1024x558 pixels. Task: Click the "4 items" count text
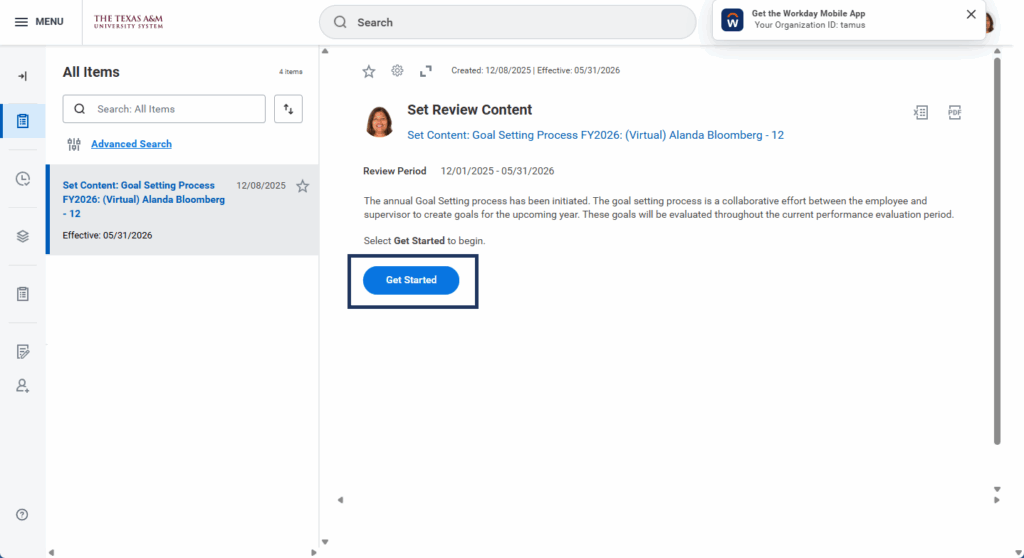(x=291, y=72)
